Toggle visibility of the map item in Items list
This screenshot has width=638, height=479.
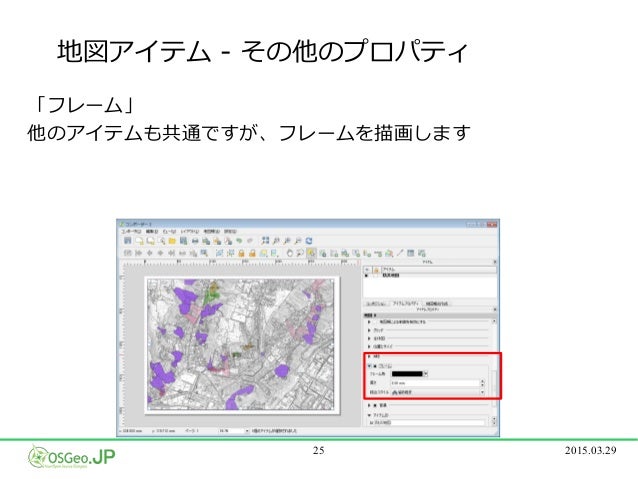click(367, 276)
